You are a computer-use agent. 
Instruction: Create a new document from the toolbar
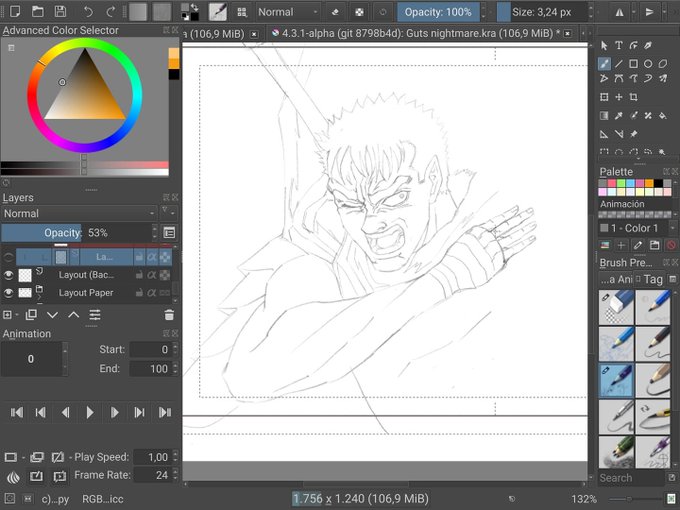click(15, 11)
